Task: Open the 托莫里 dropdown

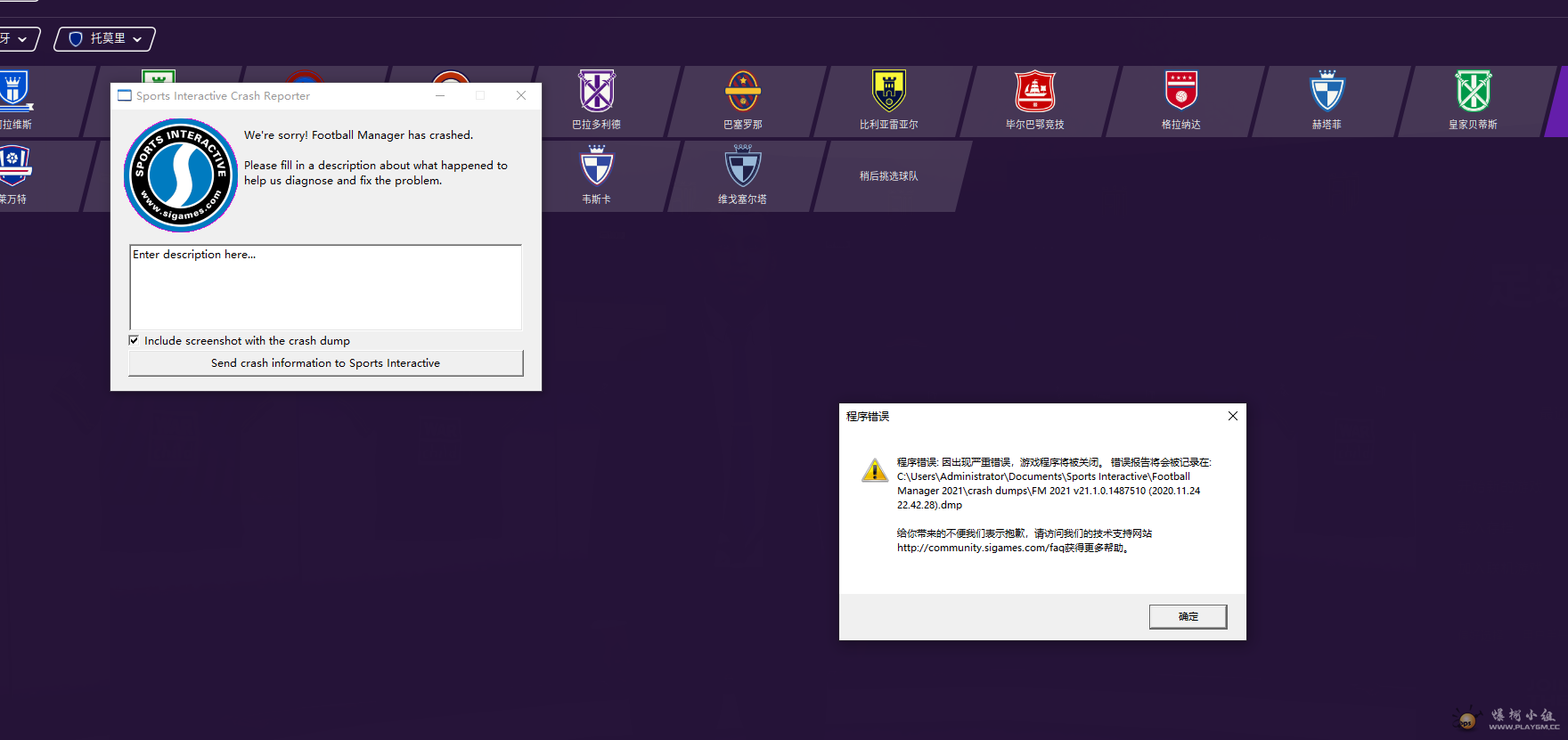Action: tap(105, 38)
